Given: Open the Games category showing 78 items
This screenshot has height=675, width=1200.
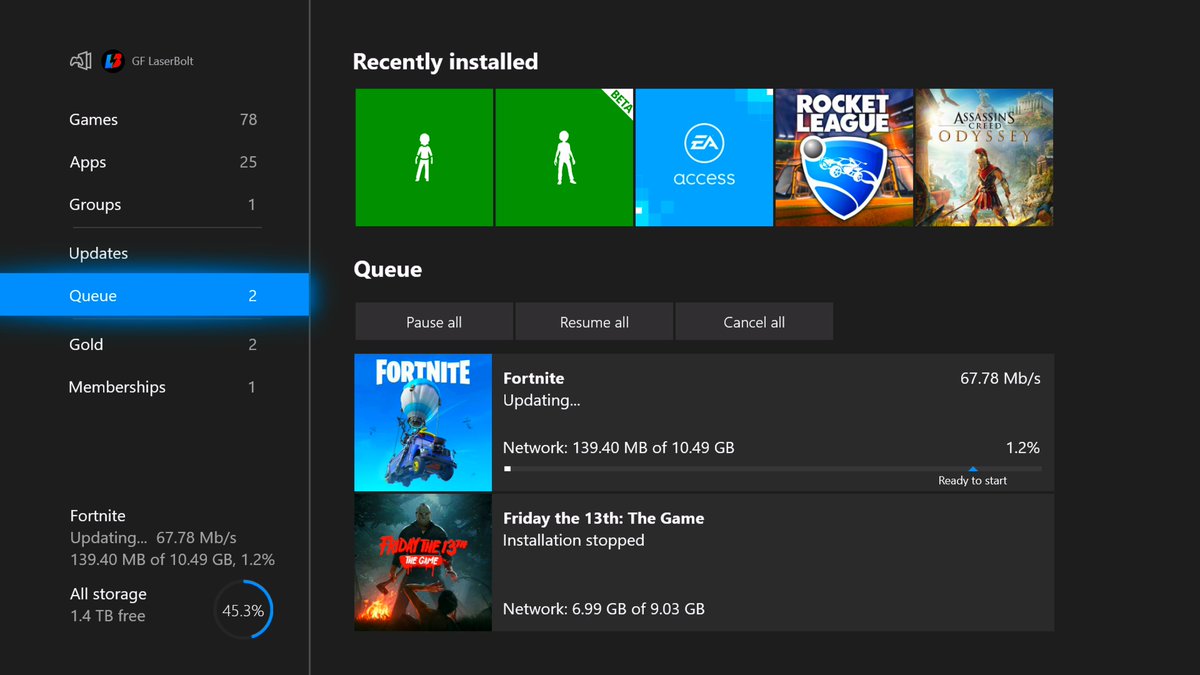Looking at the screenshot, I should pyautogui.click(x=93, y=119).
